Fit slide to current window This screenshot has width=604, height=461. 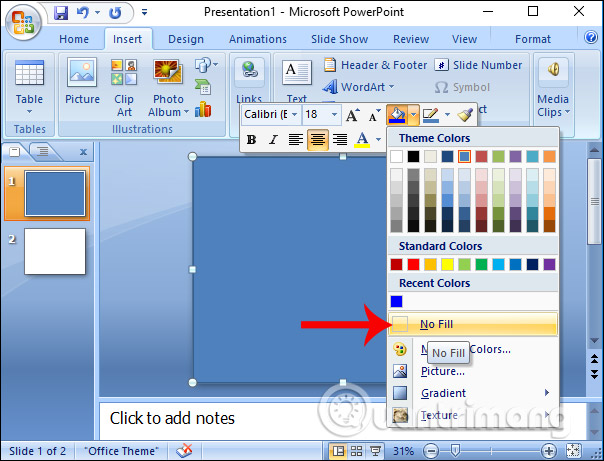(x=573, y=451)
